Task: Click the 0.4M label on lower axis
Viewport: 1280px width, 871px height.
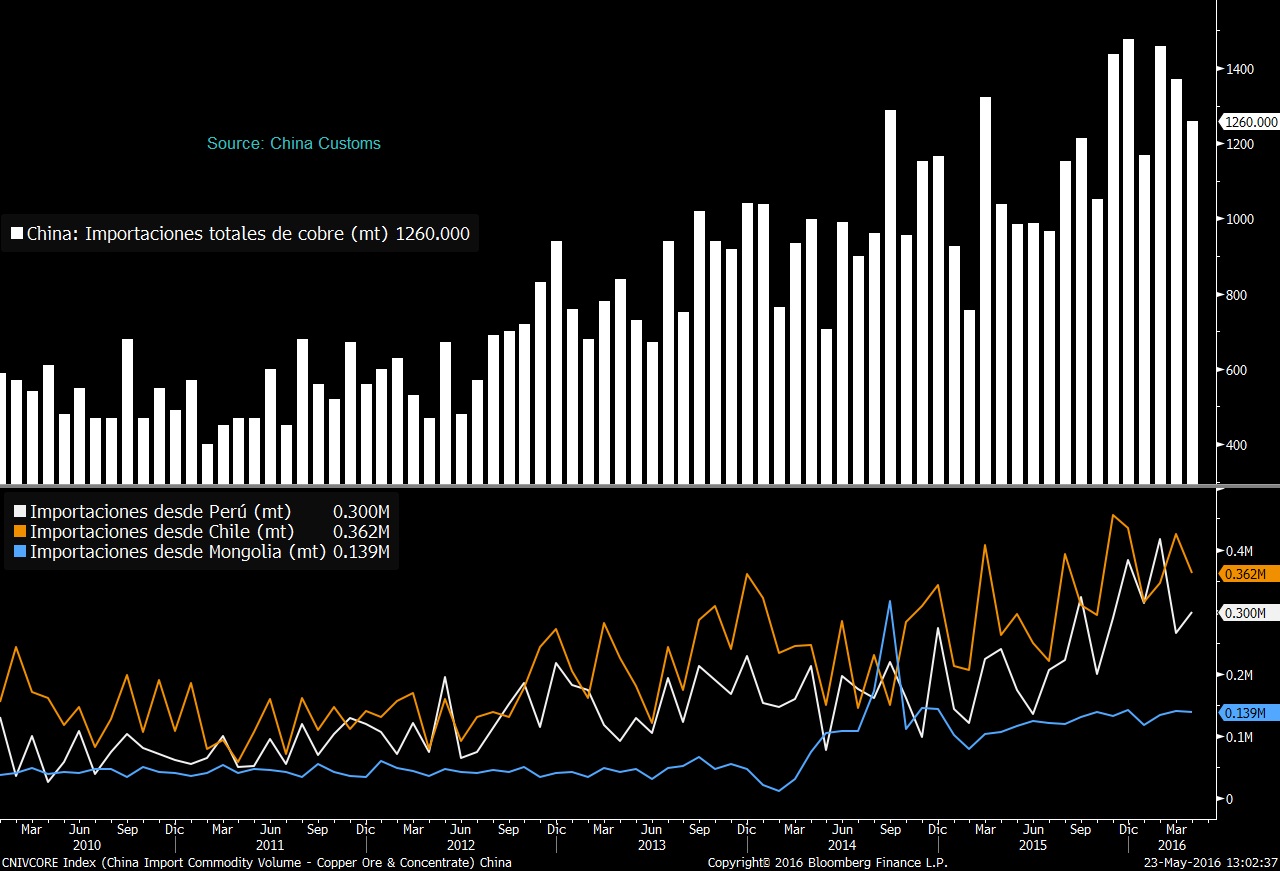Action: click(x=1240, y=551)
